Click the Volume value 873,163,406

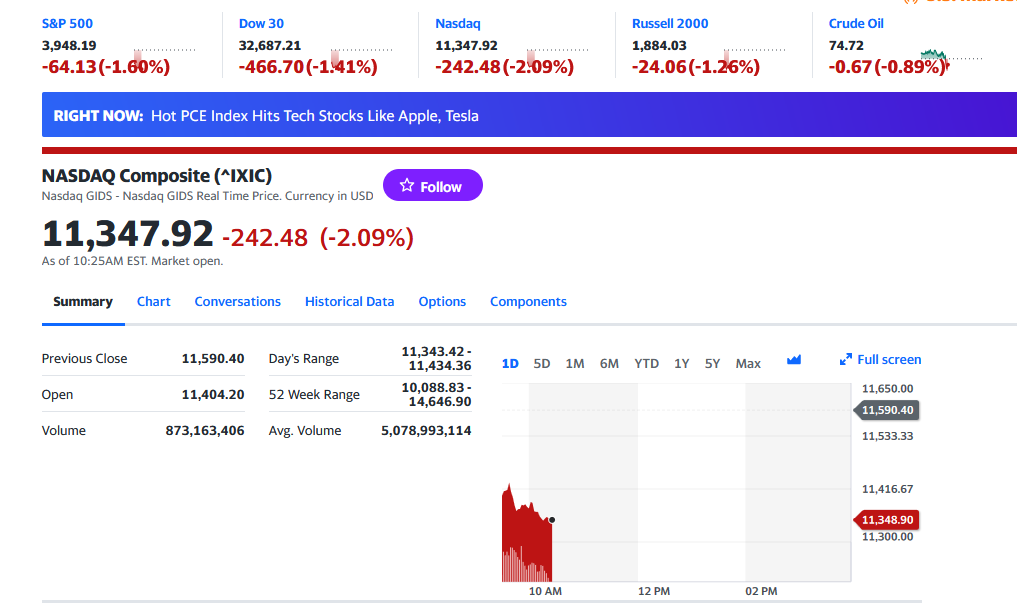click(x=205, y=431)
